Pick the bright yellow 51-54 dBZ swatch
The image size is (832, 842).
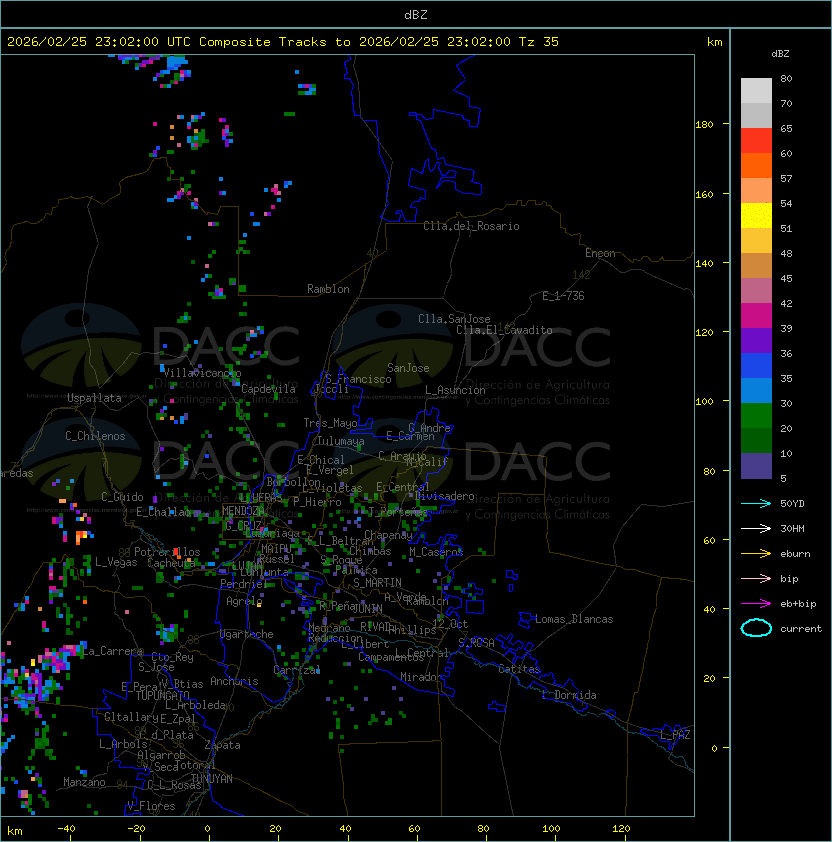point(756,215)
